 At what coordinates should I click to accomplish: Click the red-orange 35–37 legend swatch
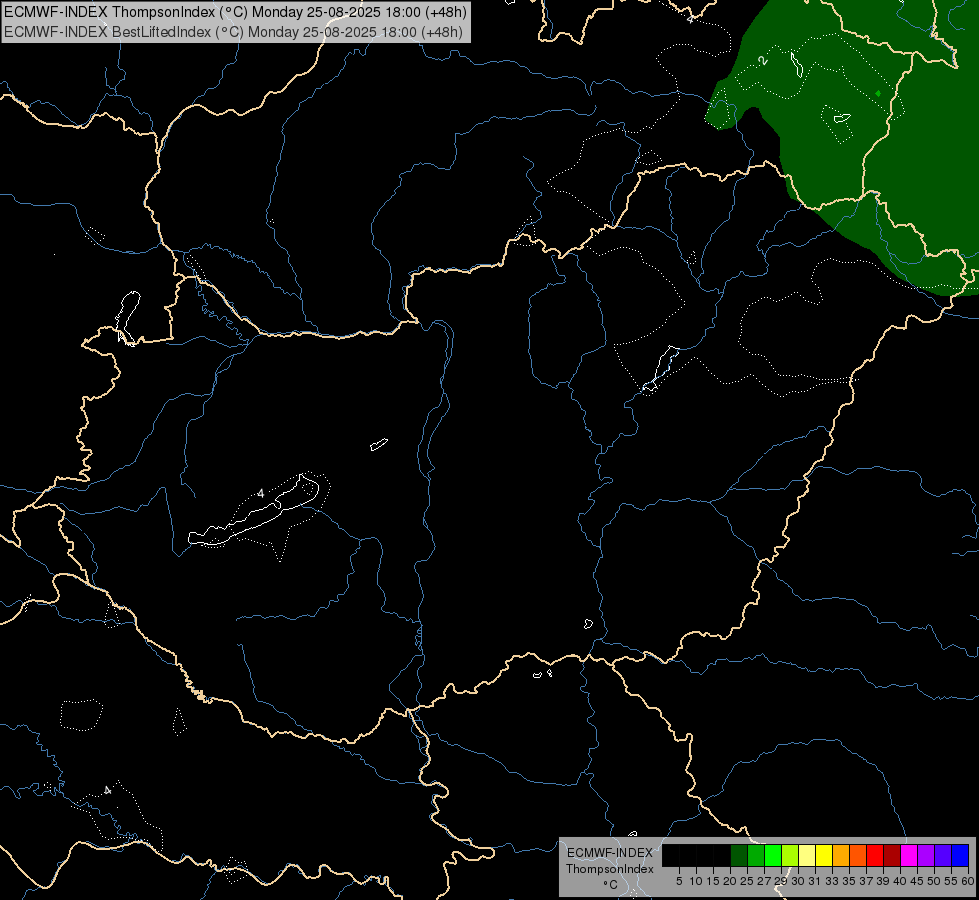(x=858, y=855)
